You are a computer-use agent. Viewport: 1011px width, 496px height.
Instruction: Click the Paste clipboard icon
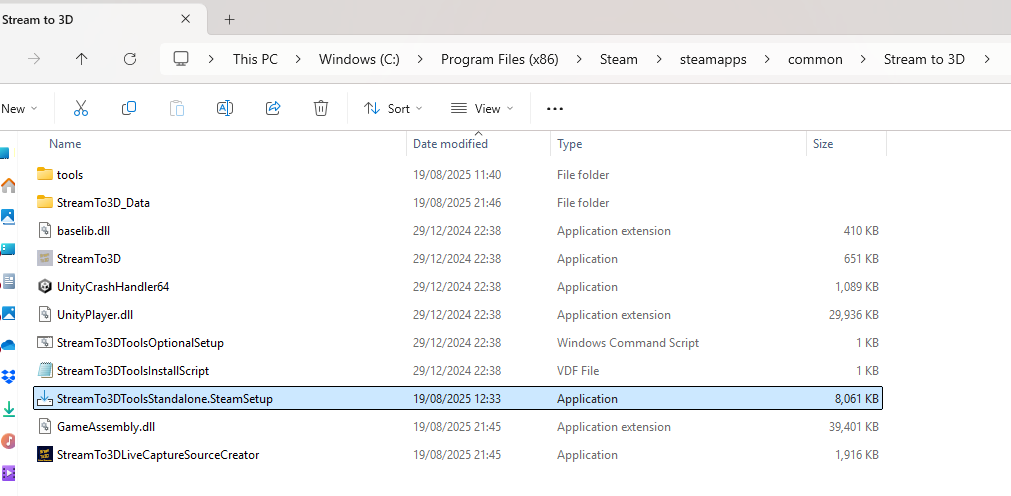[x=177, y=108]
